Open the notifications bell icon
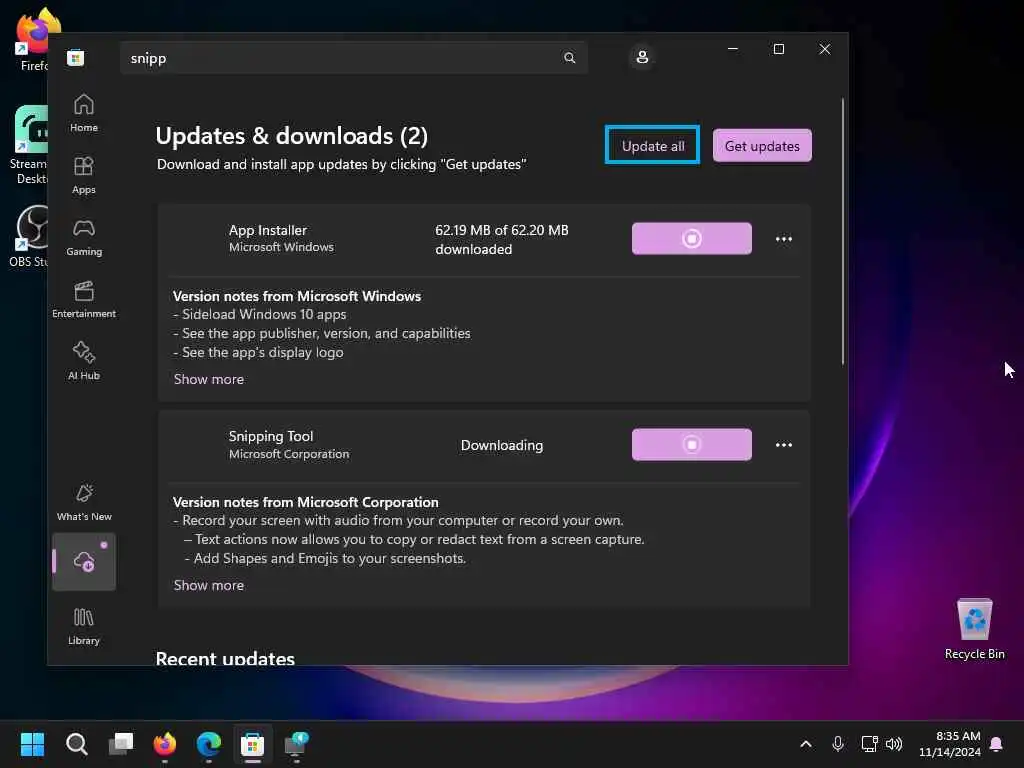Viewport: 1024px width, 768px height. click(x=997, y=744)
